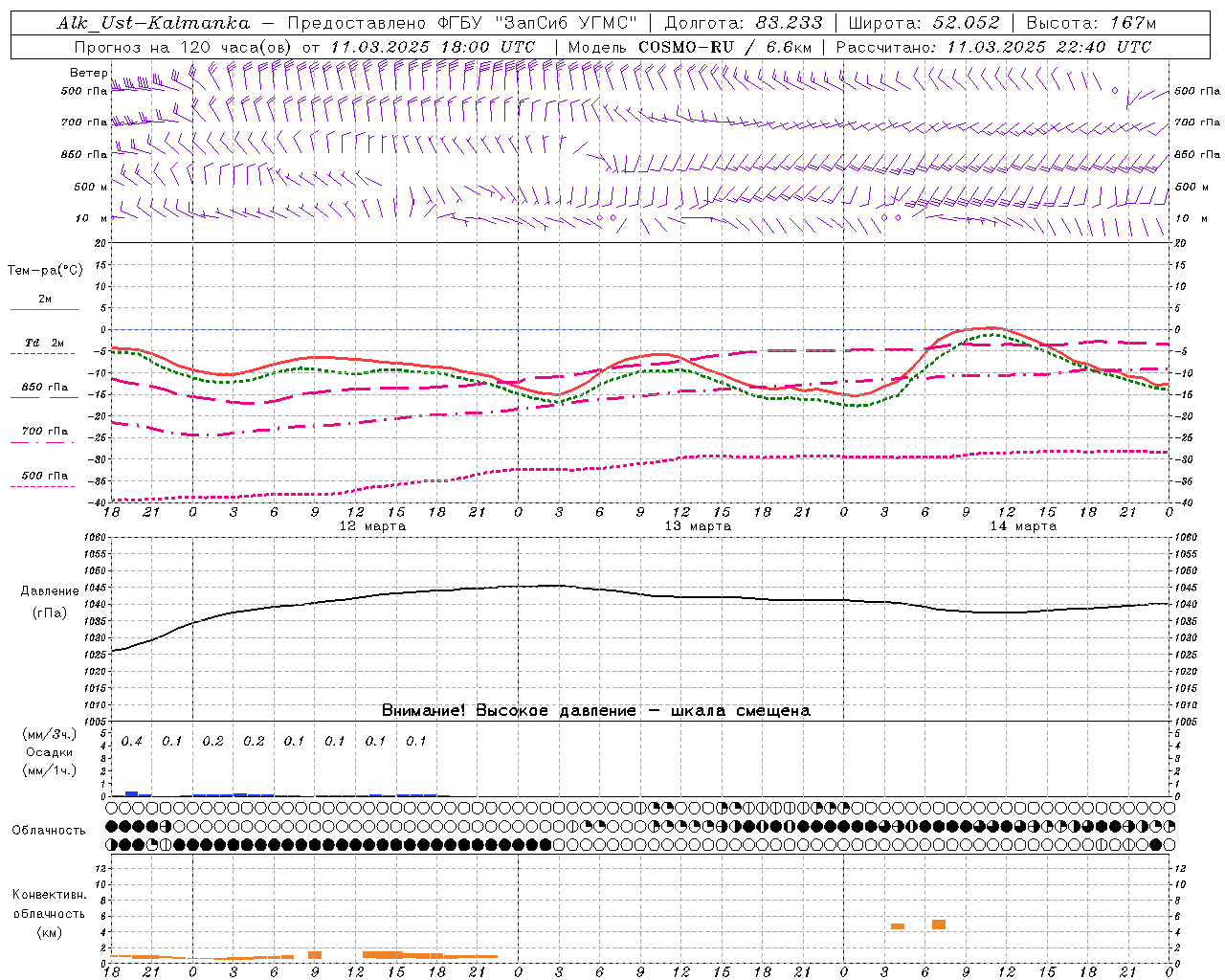This screenshot has width=1225, height=980.
Task: Click the text "Предоставлено ФГБУ ЗапСиб УГМС"
Action: 462,23
